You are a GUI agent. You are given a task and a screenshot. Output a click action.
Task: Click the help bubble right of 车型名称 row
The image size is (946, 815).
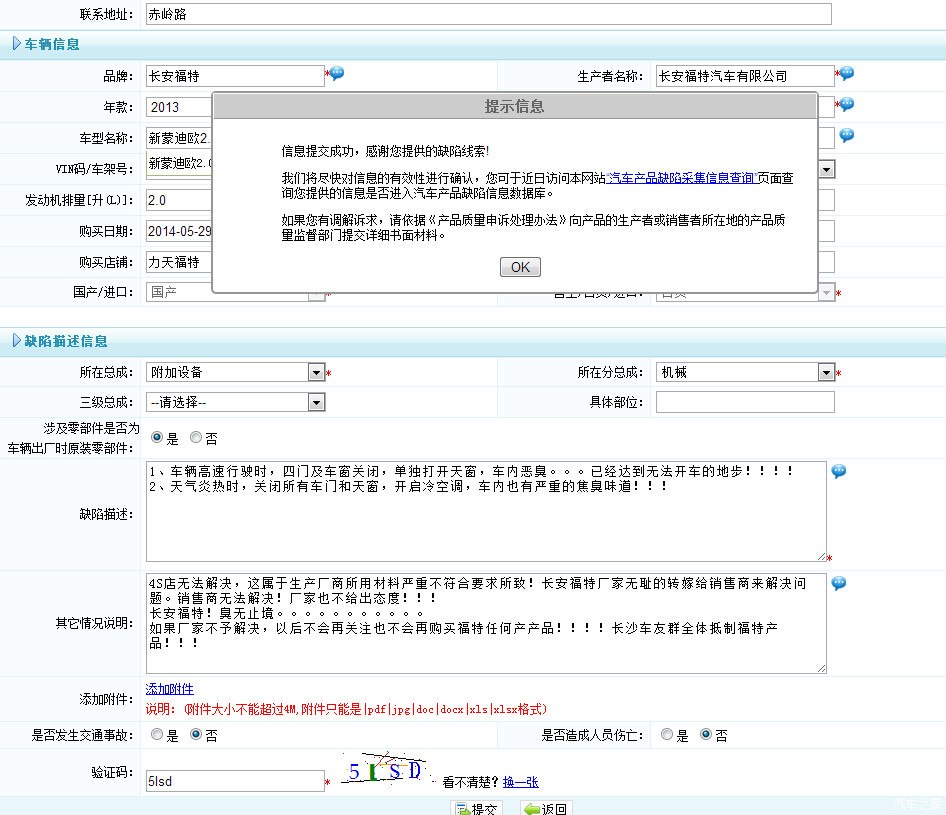847,135
